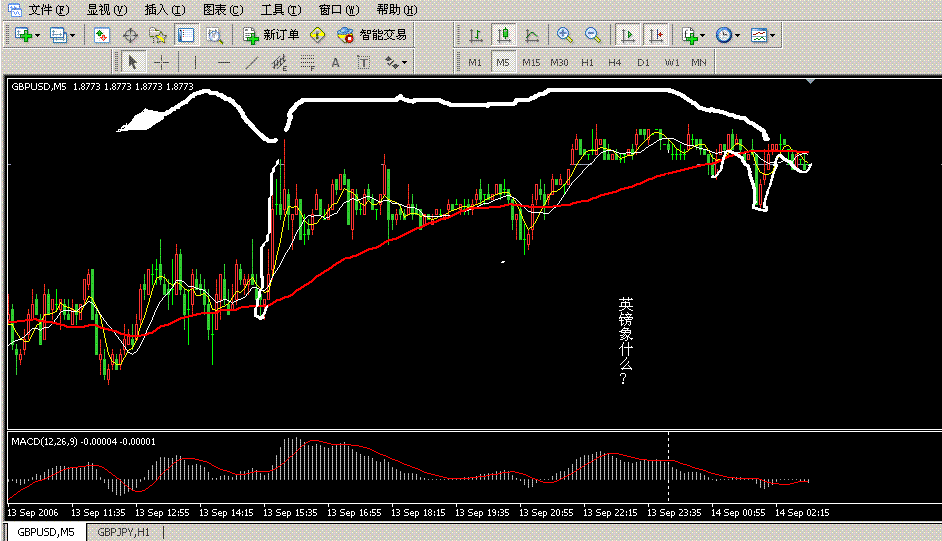Open the 工具 (Tools) menu
Viewport: 942px width, 541px height.
[x=279, y=10]
